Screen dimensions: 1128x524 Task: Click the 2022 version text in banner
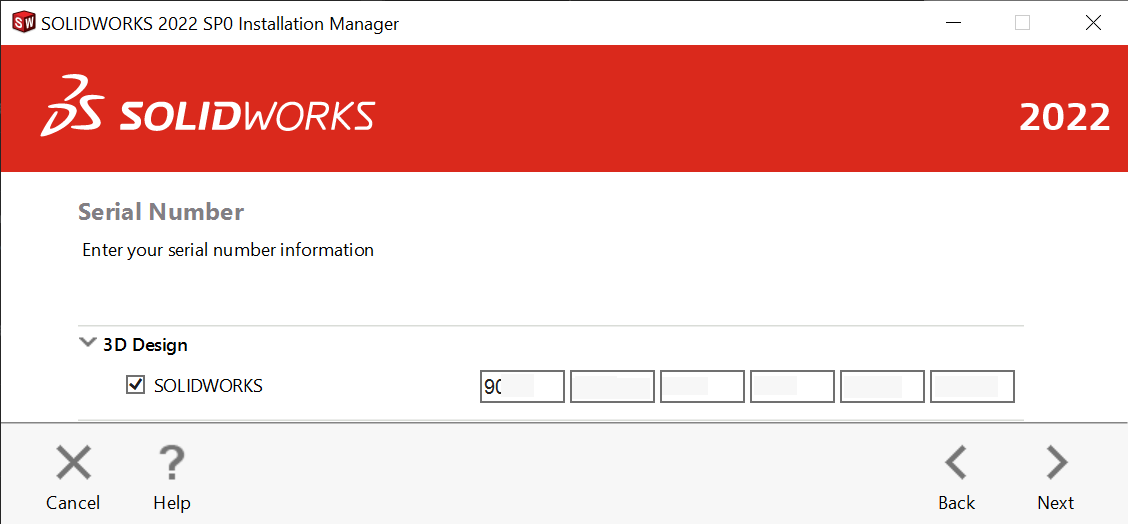tap(1065, 117)
